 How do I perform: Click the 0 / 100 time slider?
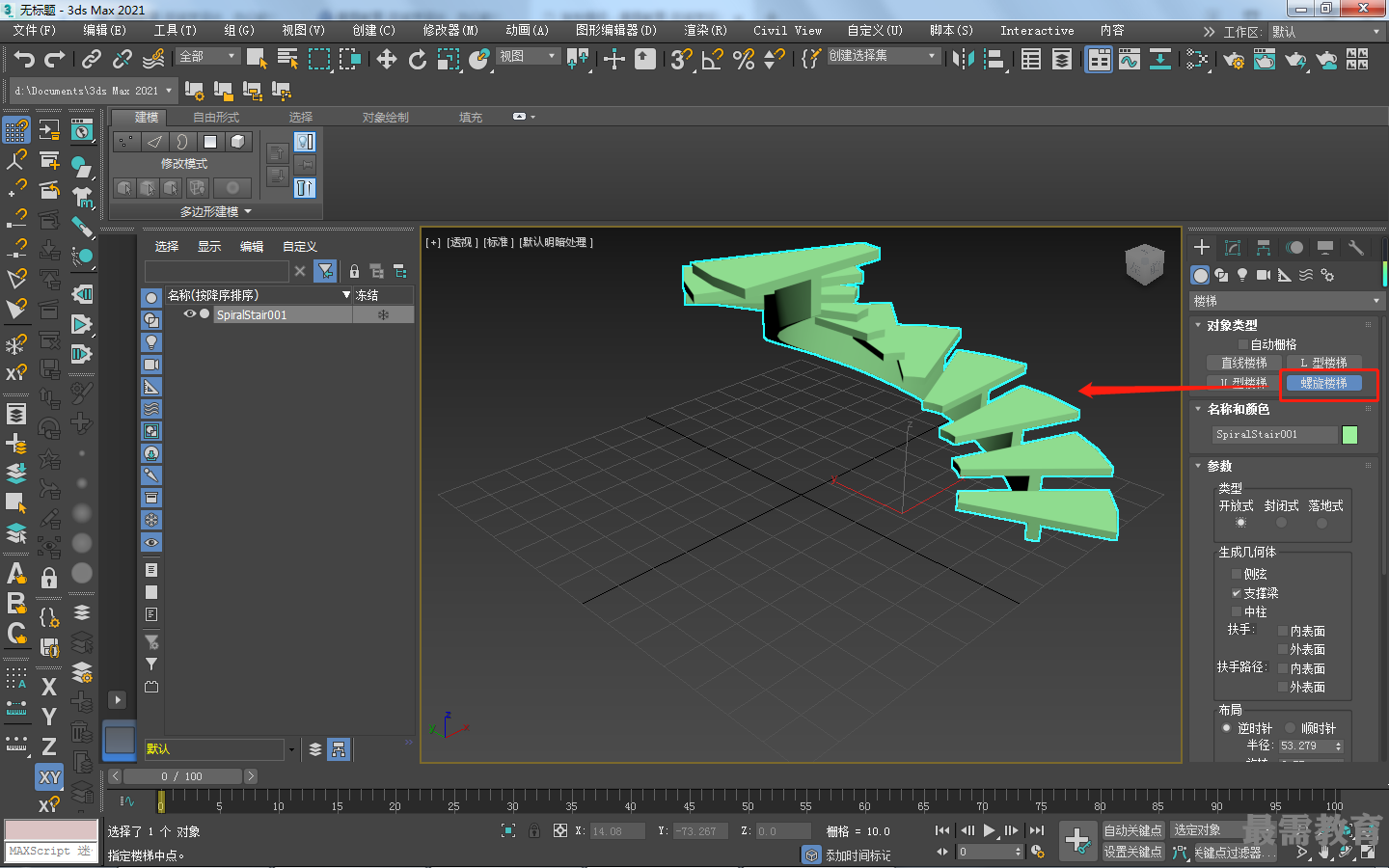(x=182, y=776)
